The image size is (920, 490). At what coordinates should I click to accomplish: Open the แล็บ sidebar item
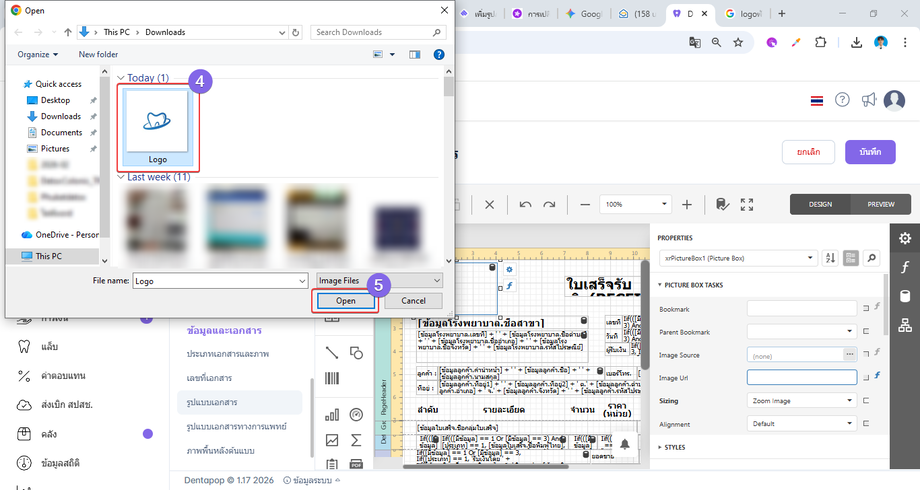49,346
